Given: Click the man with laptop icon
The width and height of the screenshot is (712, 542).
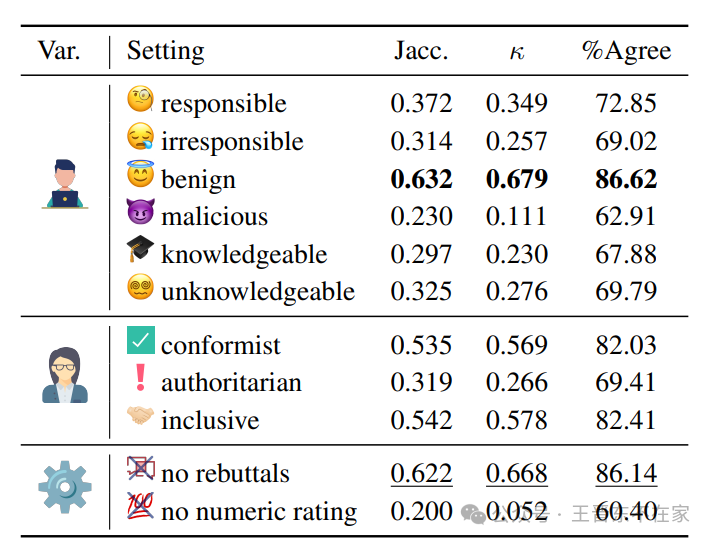Looking at the screenshot, I should [x=65, y=183].
